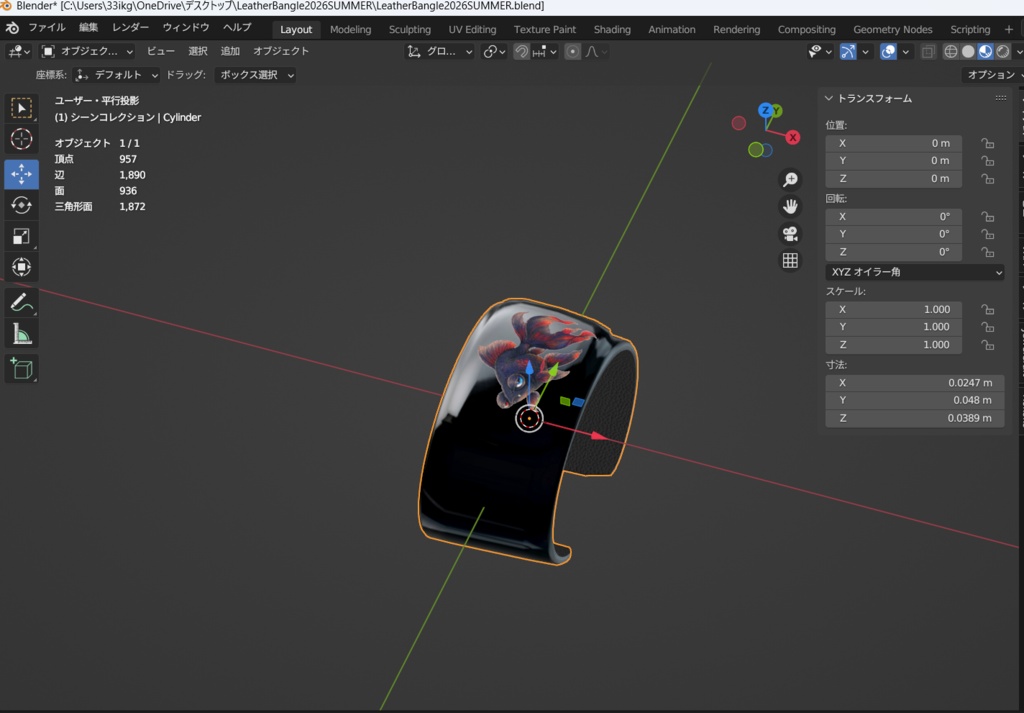Screen dimensions: 1024x713
Task: Select the Transform tool
Action: point(22,266)
